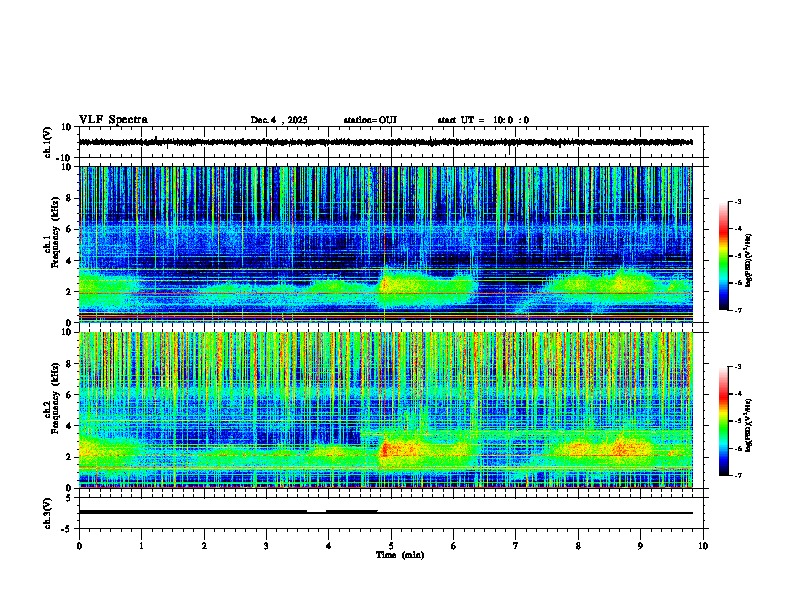Click the "6" tick on ch.1 frequency axis
The width and height of the screenshot is (792, 612).
coord(70,229)
